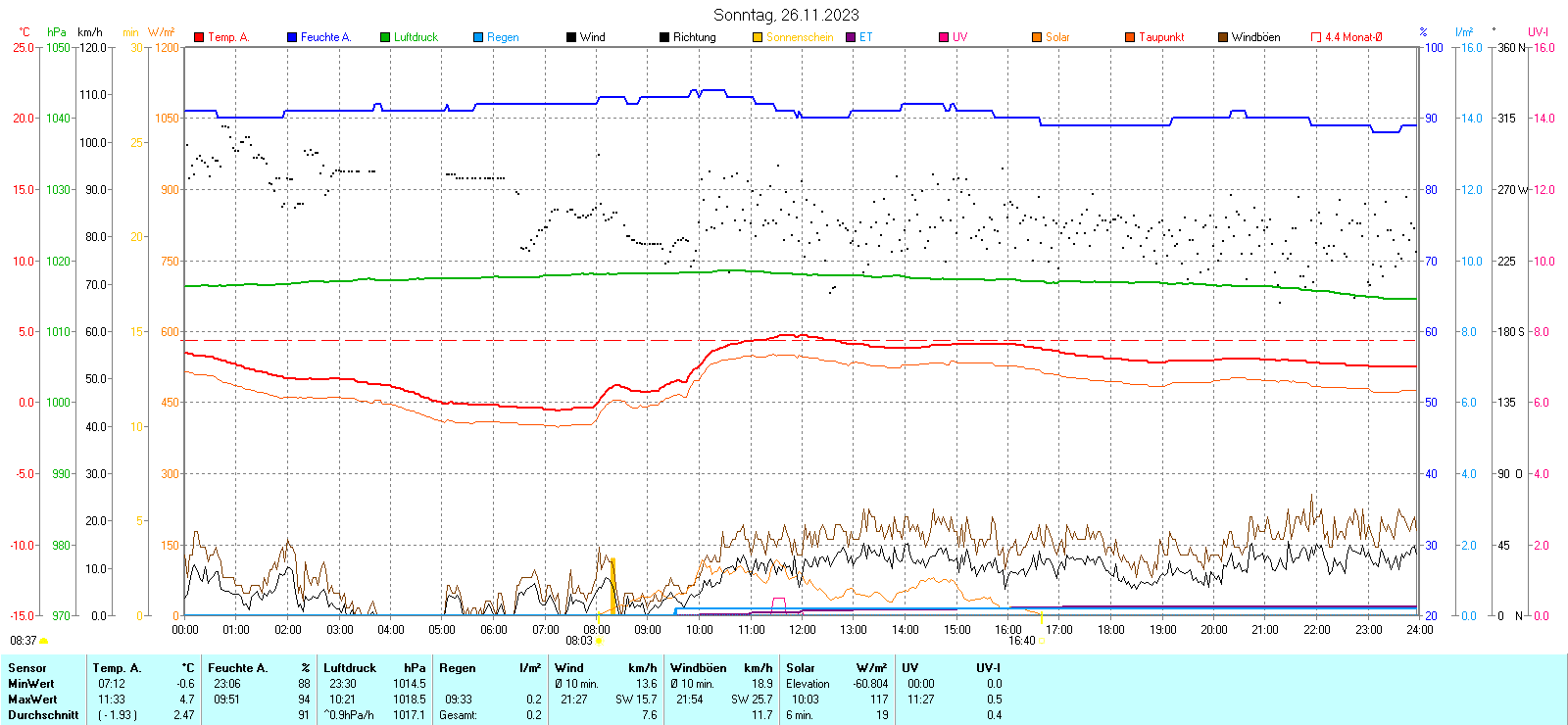The width and height of the screenshot is (1568, 725).
Task: Click the 08:03 sunrise marker below the time axis
Action: coord(599,641)
